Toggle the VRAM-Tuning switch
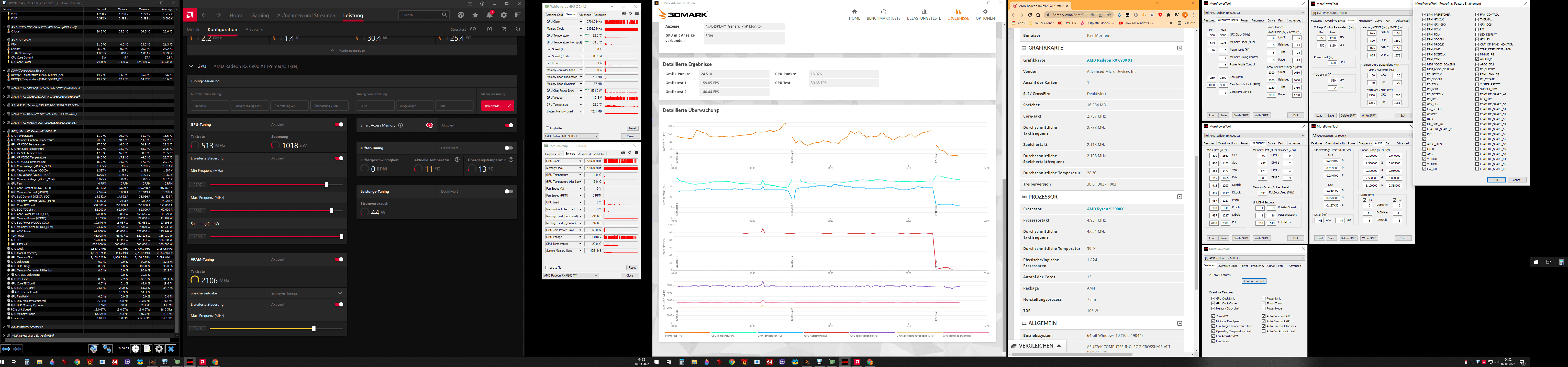This screenshot has height=367, width=1568. click(x=339, y=259)
